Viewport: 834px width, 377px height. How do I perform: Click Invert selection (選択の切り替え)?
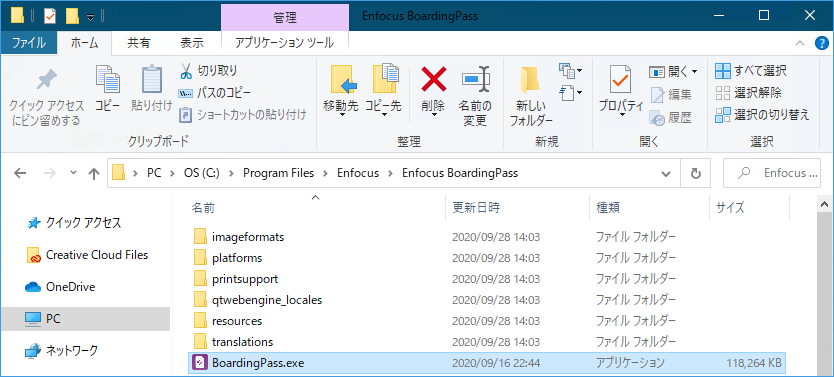click(x=763, y=114)
